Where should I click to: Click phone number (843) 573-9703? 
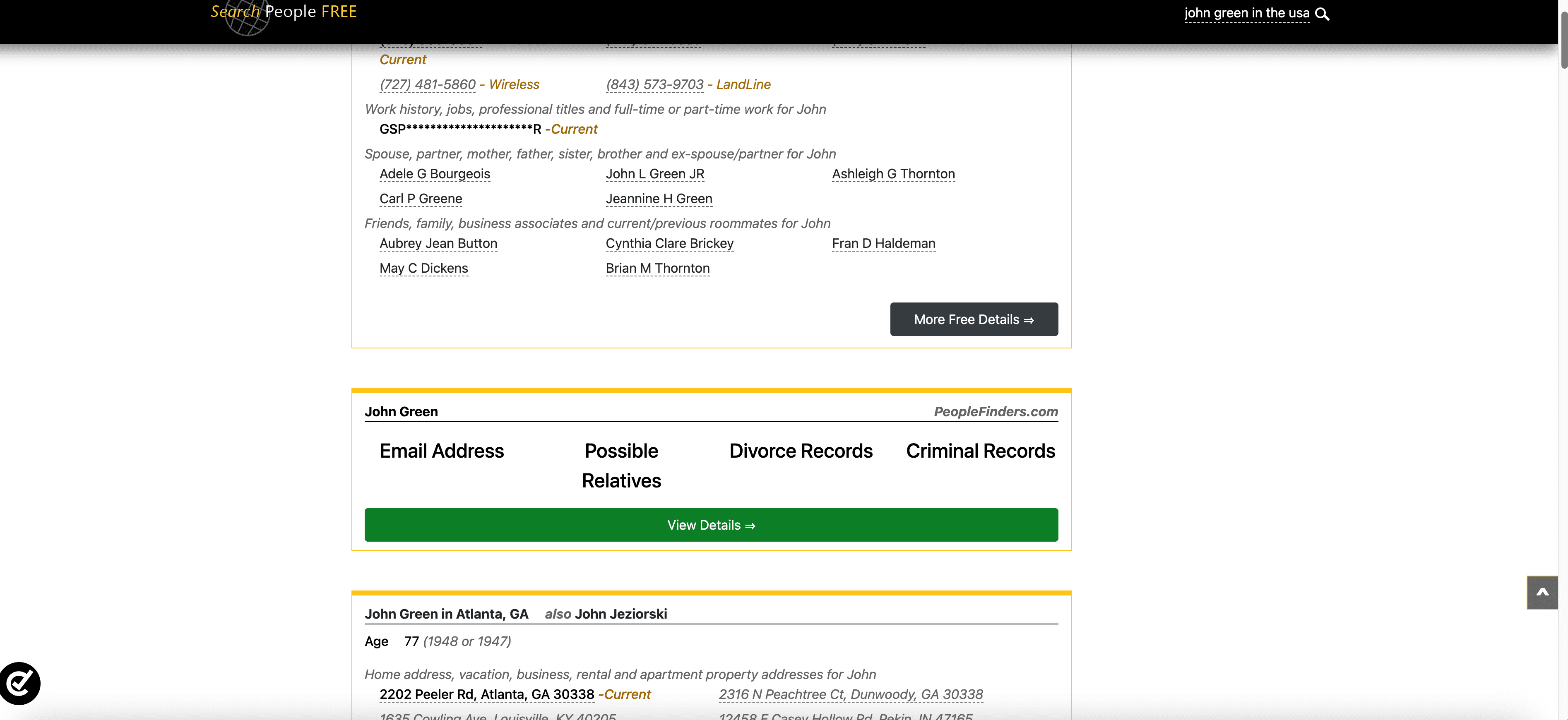[654, 84]
